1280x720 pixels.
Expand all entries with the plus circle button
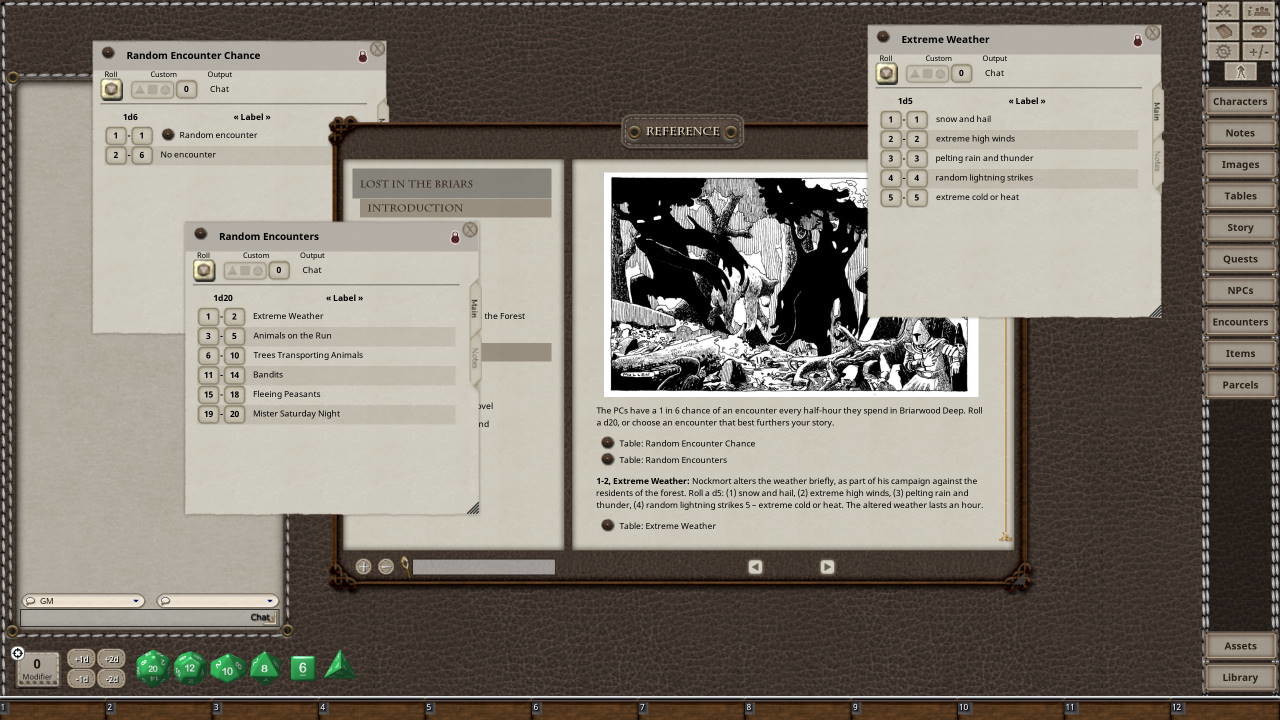(x=363, y=567)
